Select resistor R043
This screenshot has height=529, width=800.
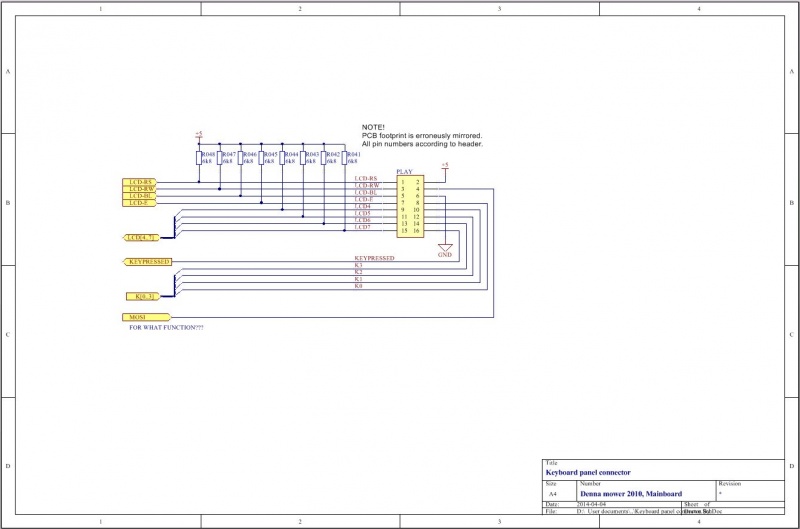pos(303,158)
